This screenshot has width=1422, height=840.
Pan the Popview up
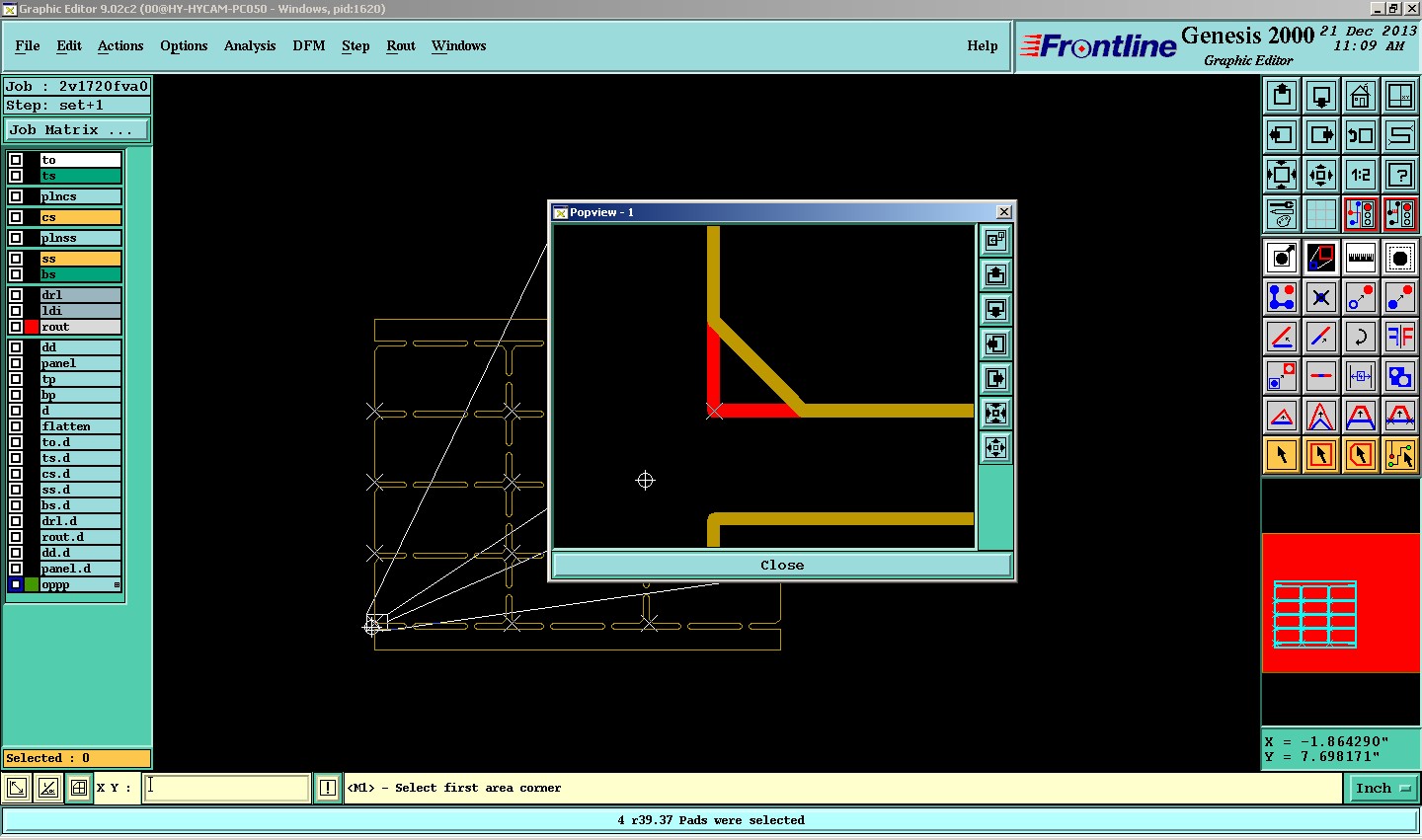tap(995, 275)
